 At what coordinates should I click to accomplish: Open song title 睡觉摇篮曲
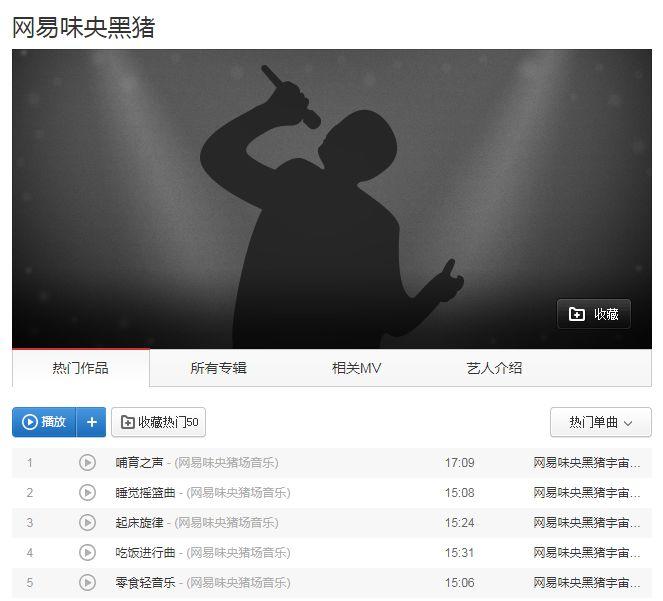(x=145, y=493)
